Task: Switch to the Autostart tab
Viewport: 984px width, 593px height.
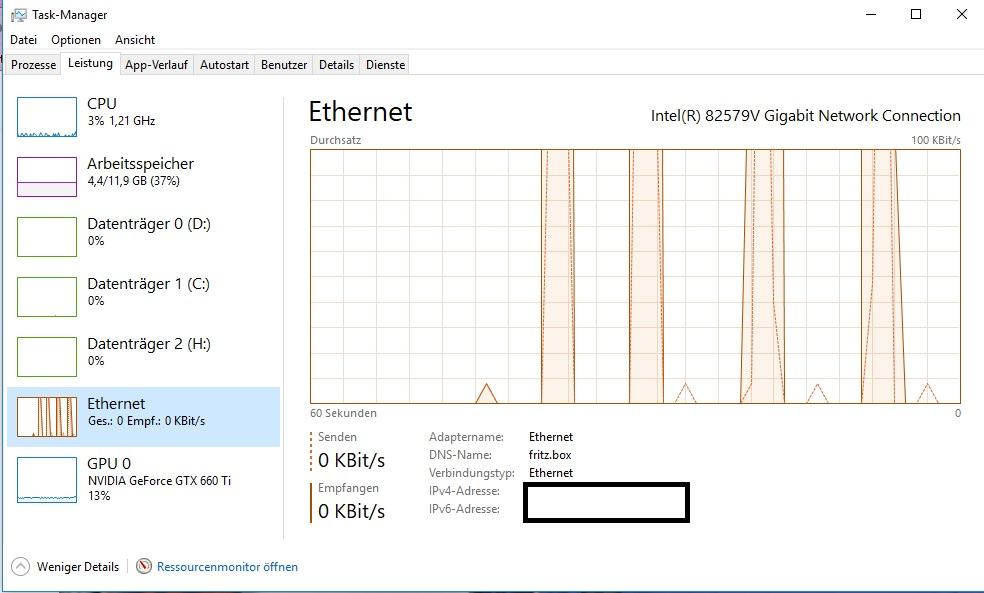Action: coord(224,65)
